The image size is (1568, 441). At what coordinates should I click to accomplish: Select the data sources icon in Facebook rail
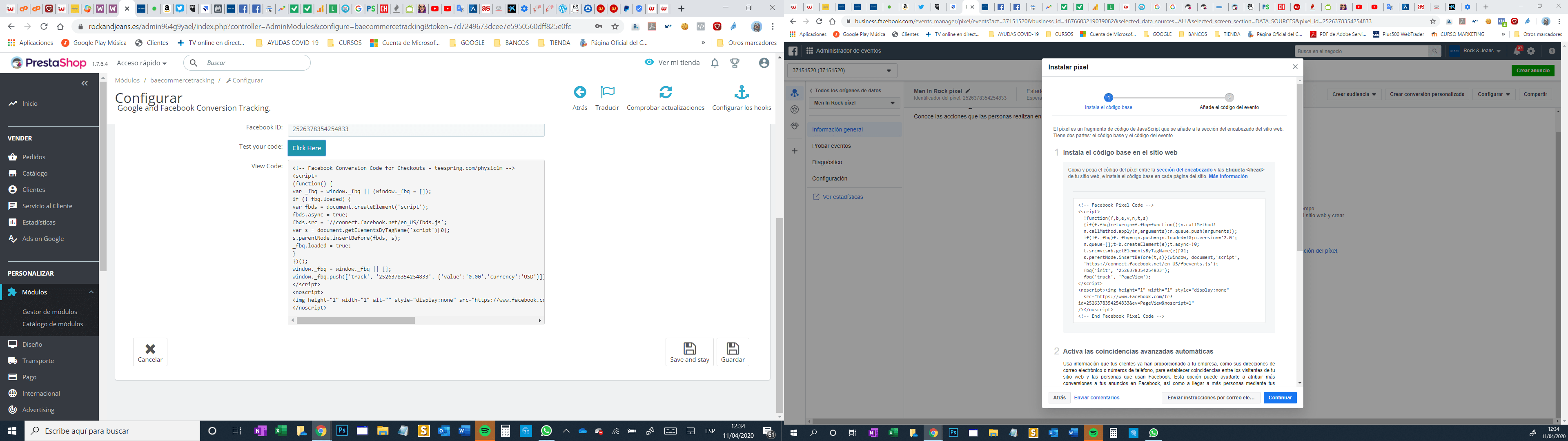(794, 93)
